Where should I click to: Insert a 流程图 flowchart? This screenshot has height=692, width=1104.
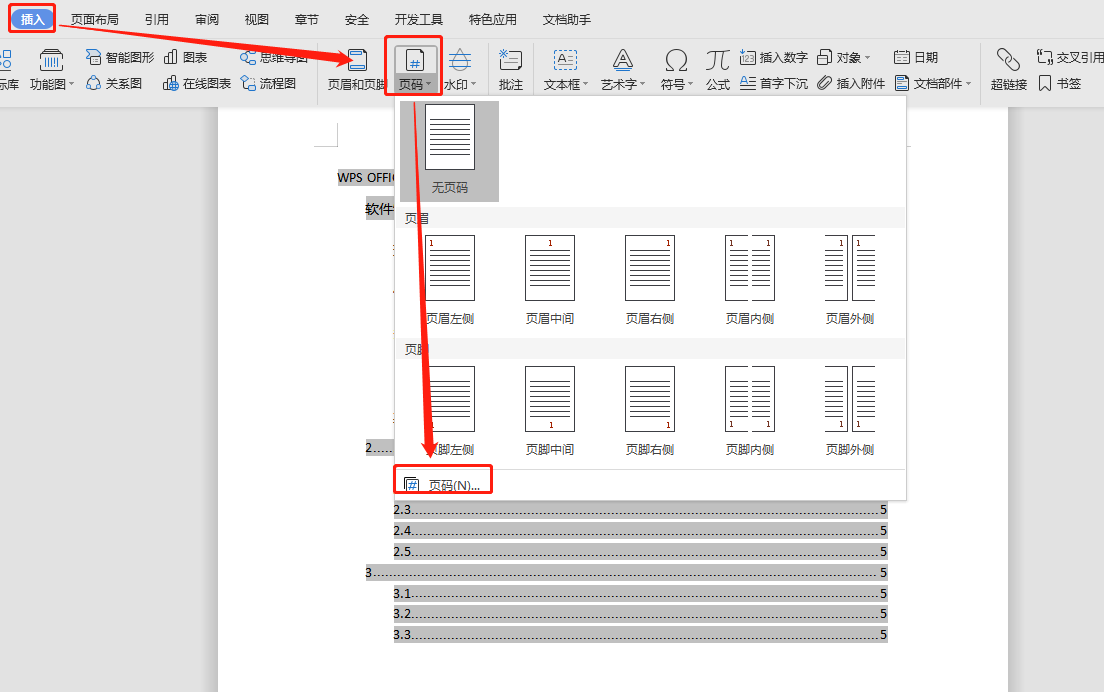[x=268, y=83]
